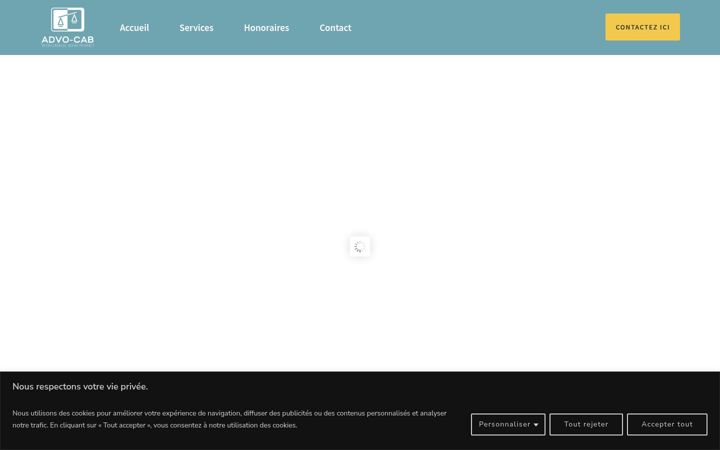Open the Honoraires menu item
Image resolution: width=720 pixels, height=450 pixels.
(x=266, y=28)
